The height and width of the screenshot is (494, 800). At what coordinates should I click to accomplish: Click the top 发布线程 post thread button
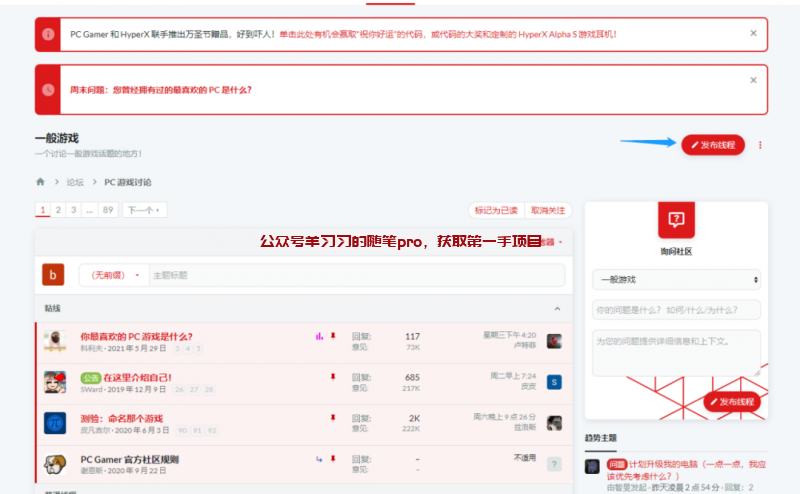point(713,145)
